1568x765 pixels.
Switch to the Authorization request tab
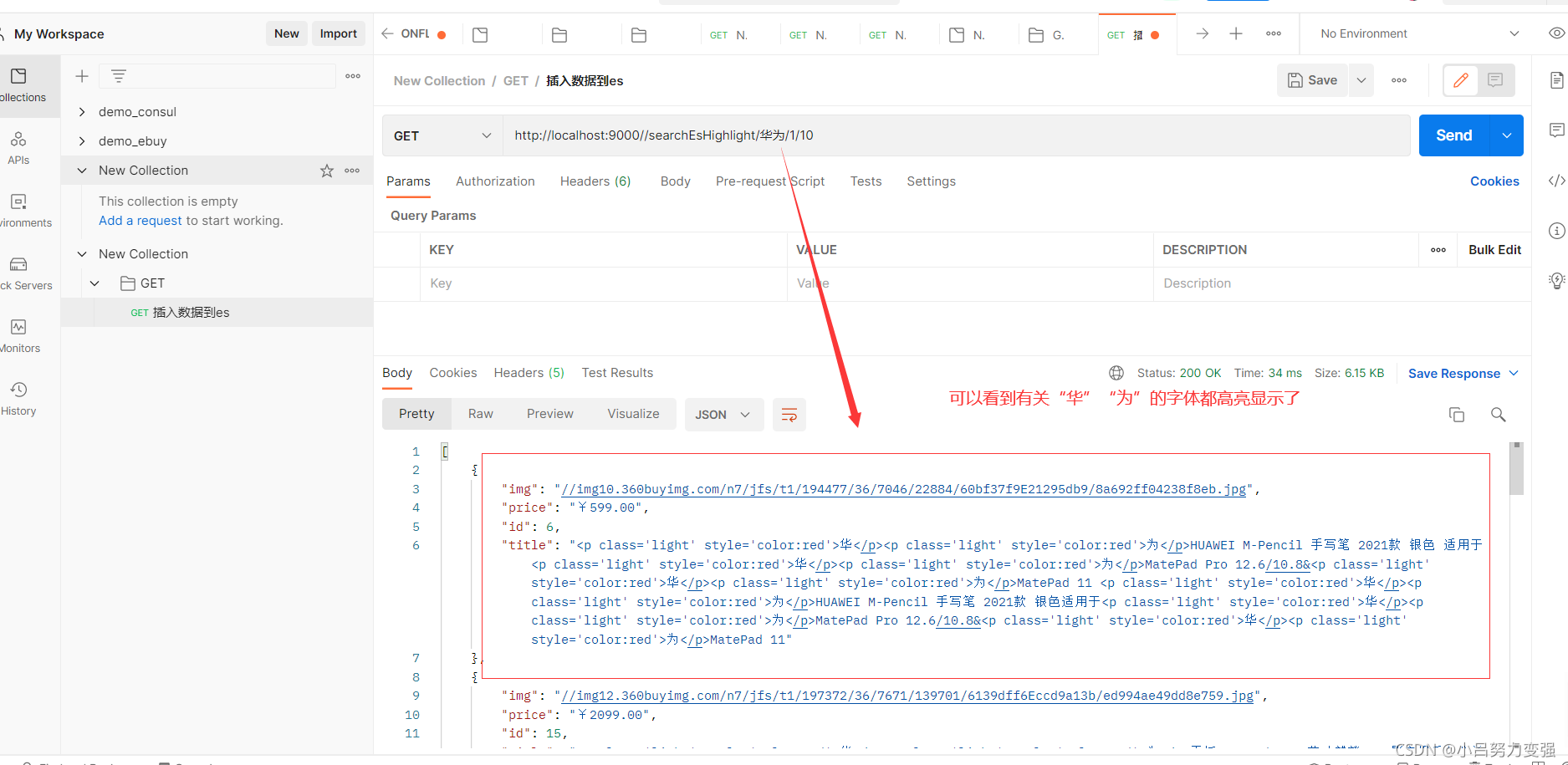pyautogui.click(x=495, y=181)
